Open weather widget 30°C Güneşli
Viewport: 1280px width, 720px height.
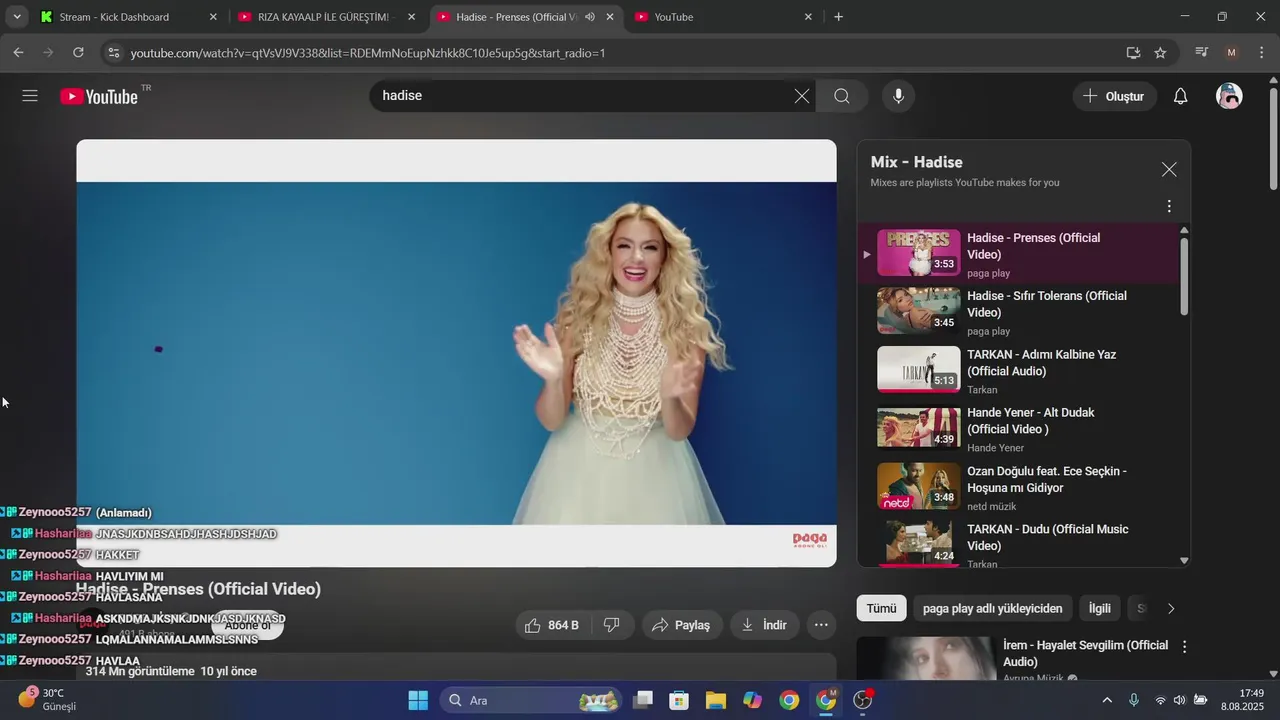[48, 700]
